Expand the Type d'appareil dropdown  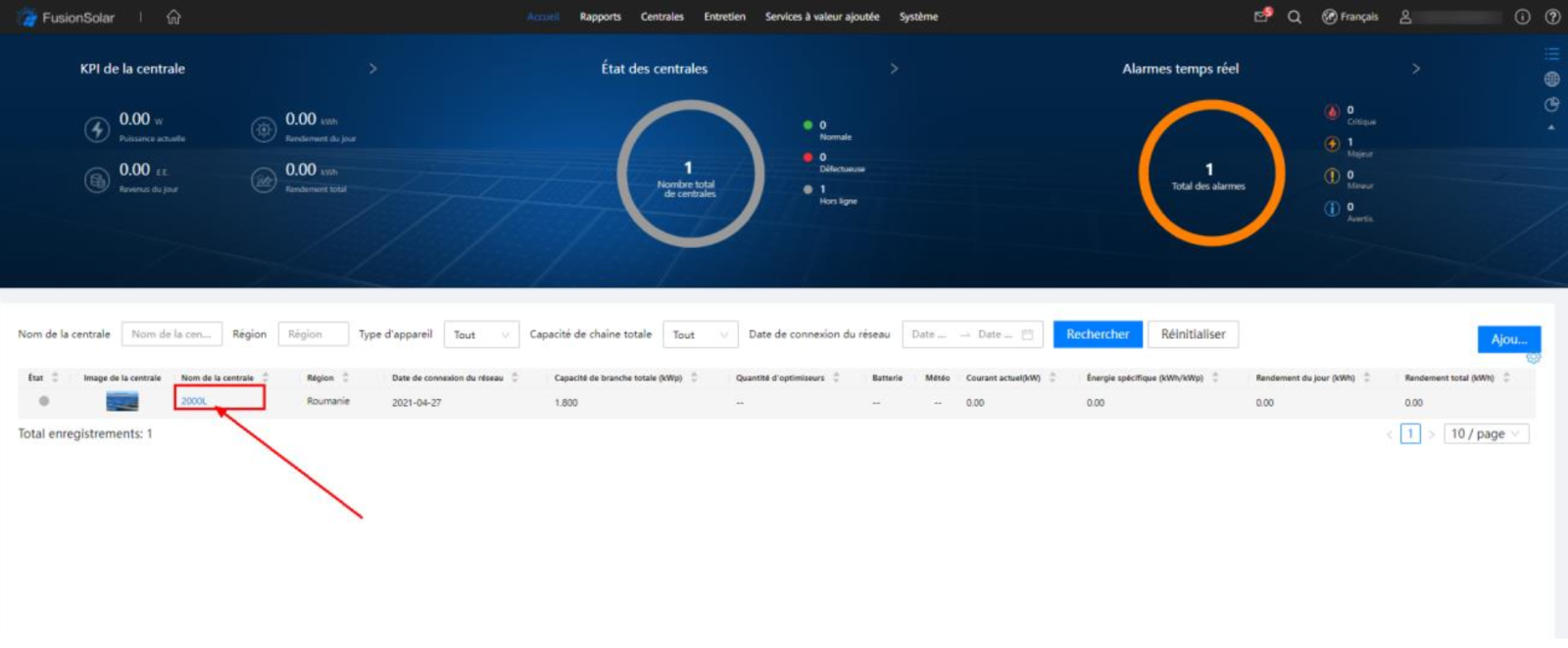(x=481, y=334)
